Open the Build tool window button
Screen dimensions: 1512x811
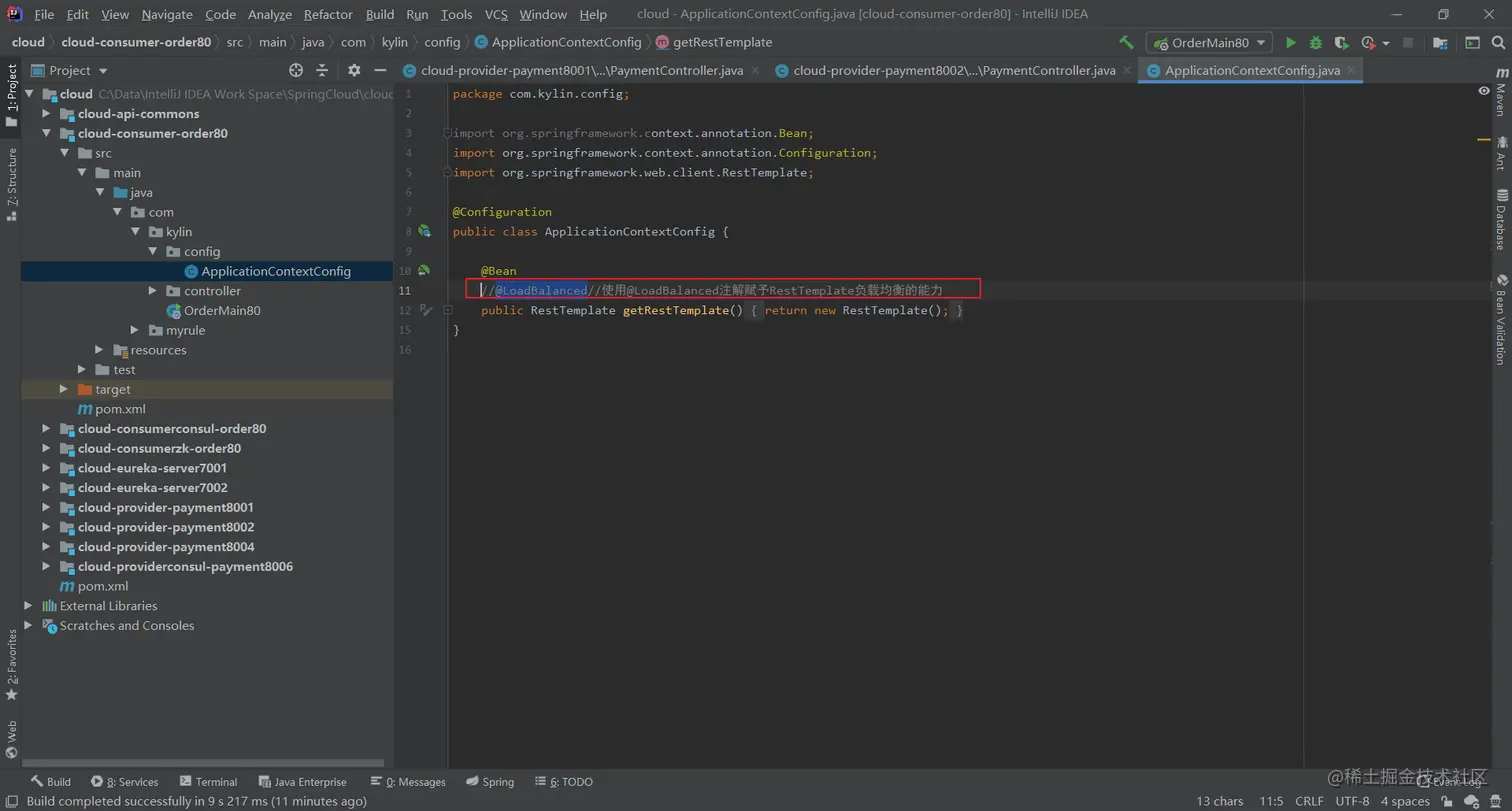pyautogui.click(x=50, y=782)
